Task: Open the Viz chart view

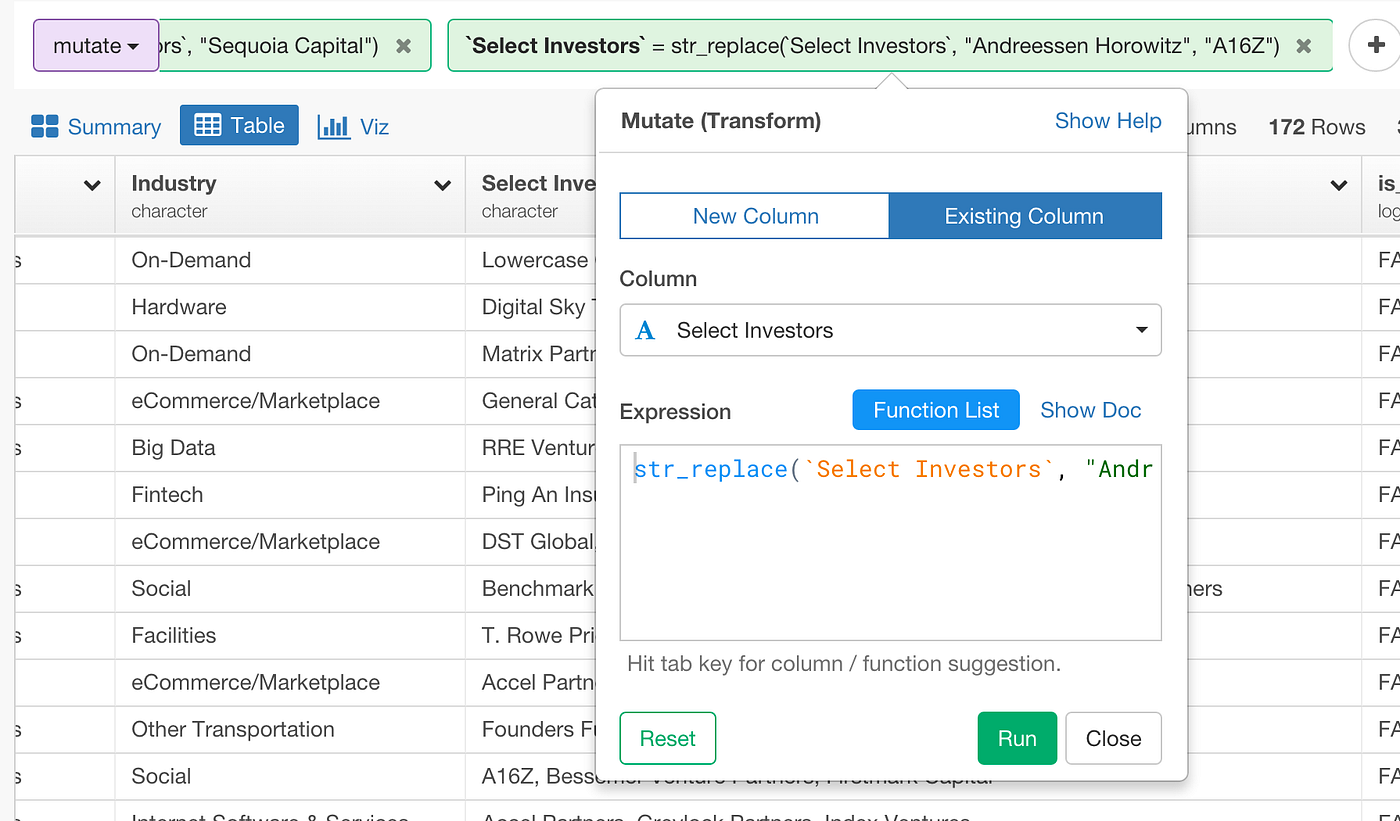Action: [353, 126]
